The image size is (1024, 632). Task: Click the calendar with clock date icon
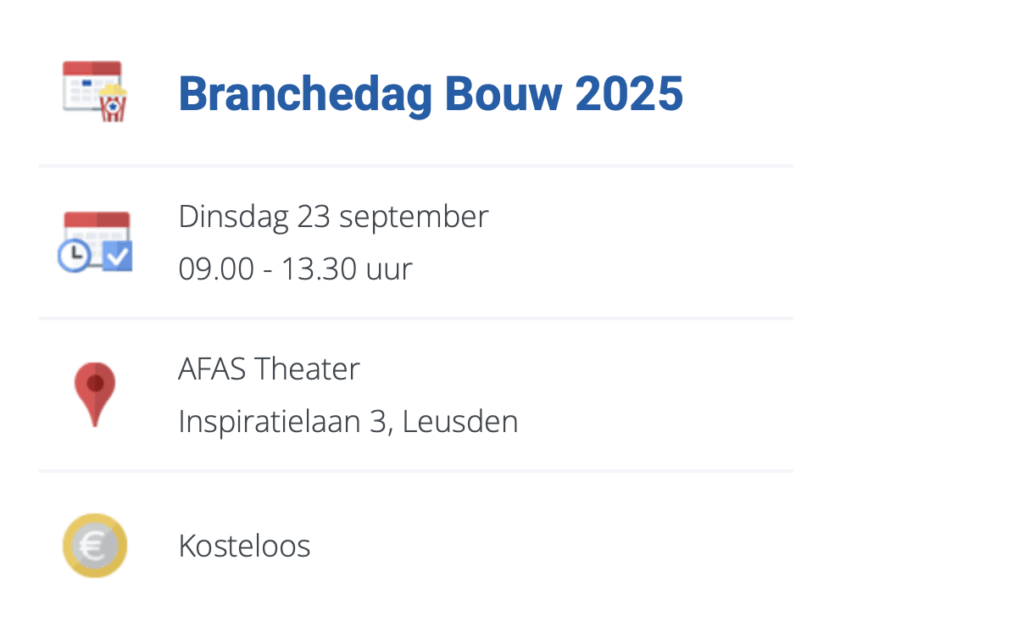pyautogui.click(x=95, y=241)
